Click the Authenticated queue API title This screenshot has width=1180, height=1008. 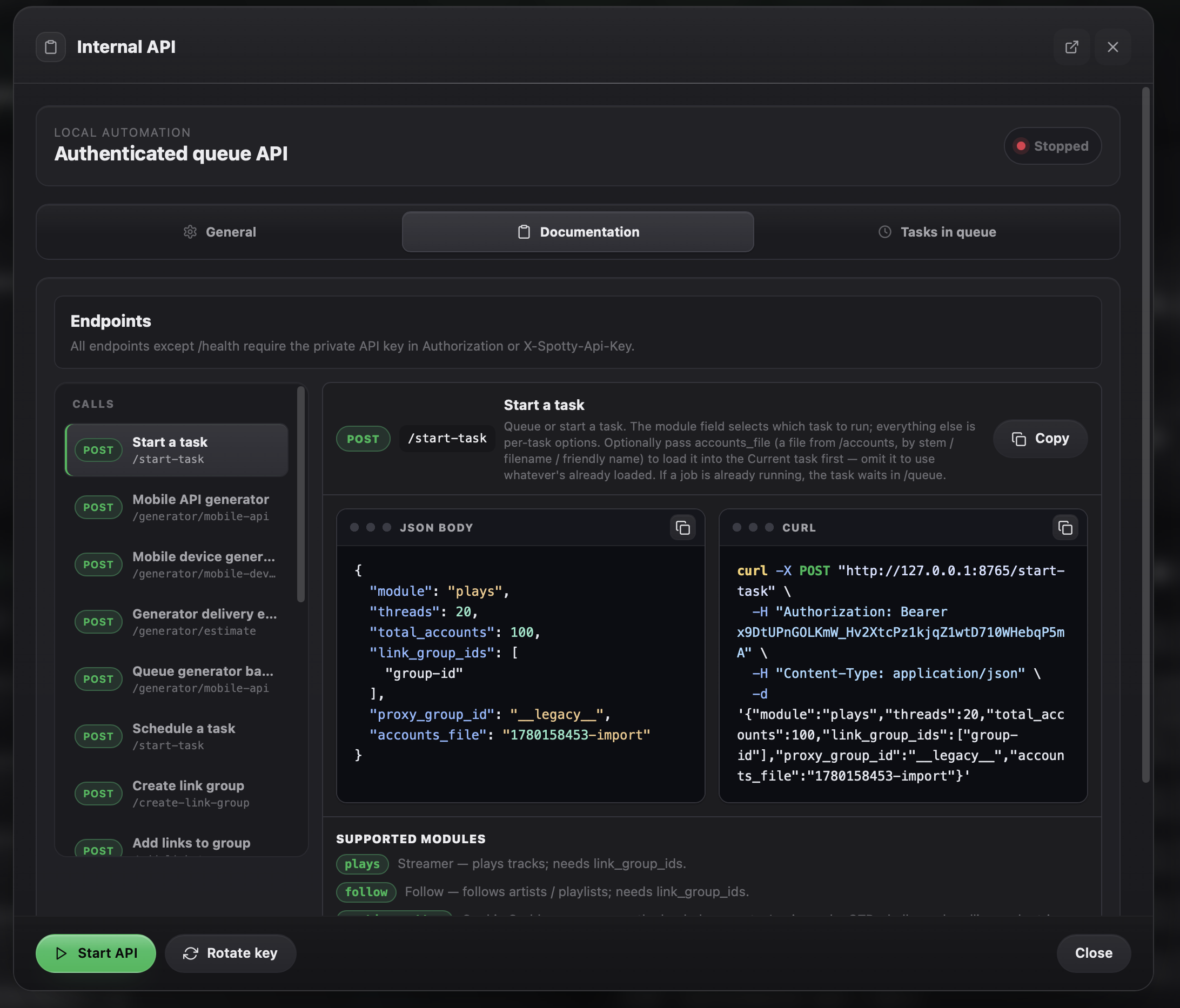171,154
